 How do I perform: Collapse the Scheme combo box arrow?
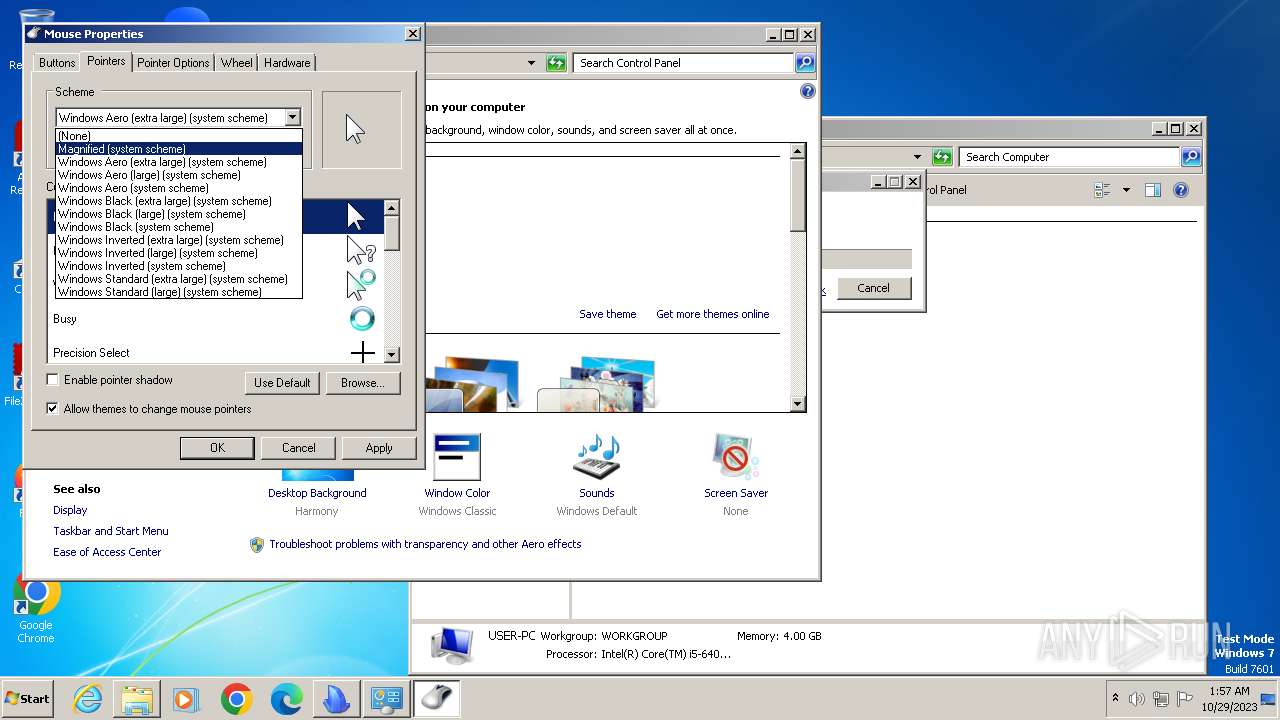click(292, 118)
